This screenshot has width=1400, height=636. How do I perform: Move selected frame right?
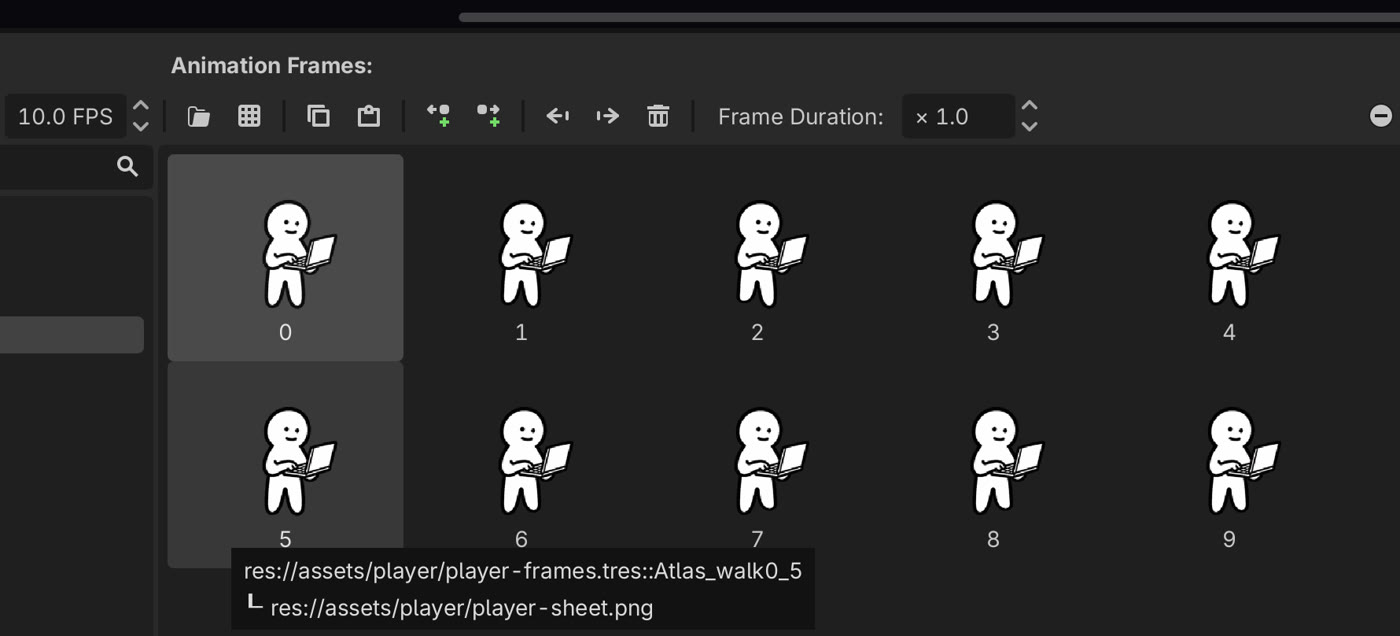[608, 116]
